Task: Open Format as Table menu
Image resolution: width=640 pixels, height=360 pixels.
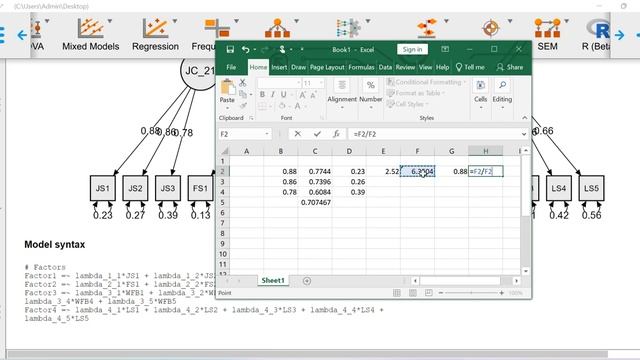Action: [416, 93]
